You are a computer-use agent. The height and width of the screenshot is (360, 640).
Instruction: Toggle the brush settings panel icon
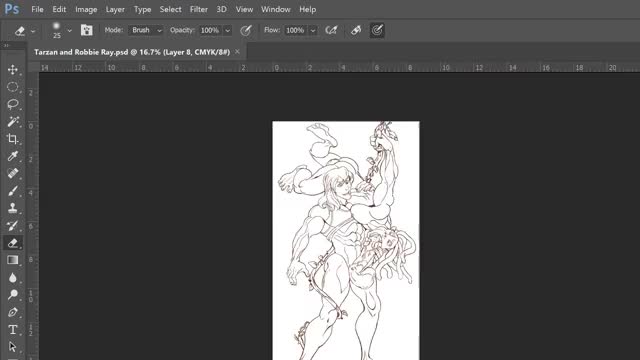86,30
